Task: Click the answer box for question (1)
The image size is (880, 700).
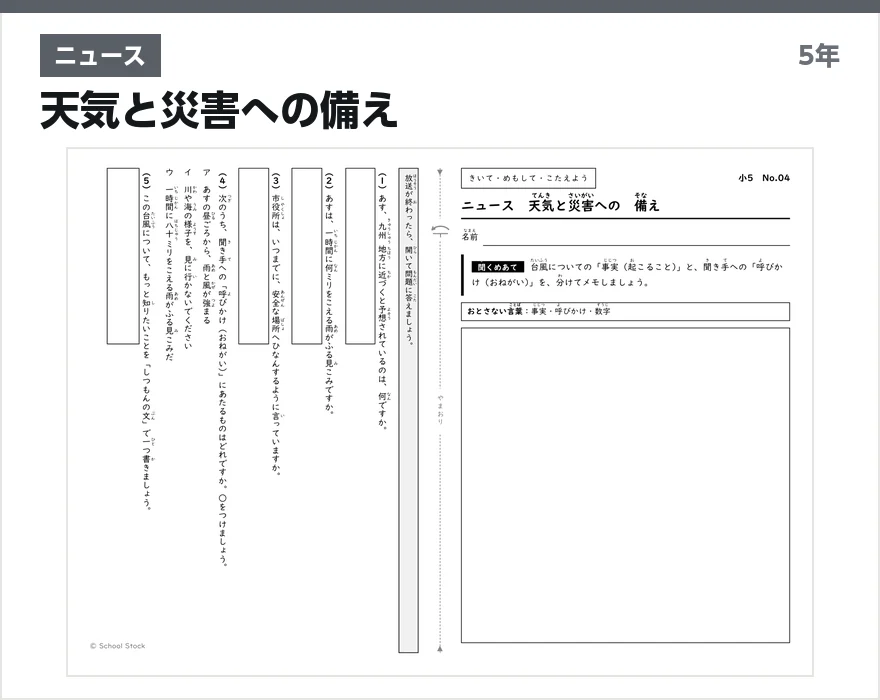Action: [360, 256]
